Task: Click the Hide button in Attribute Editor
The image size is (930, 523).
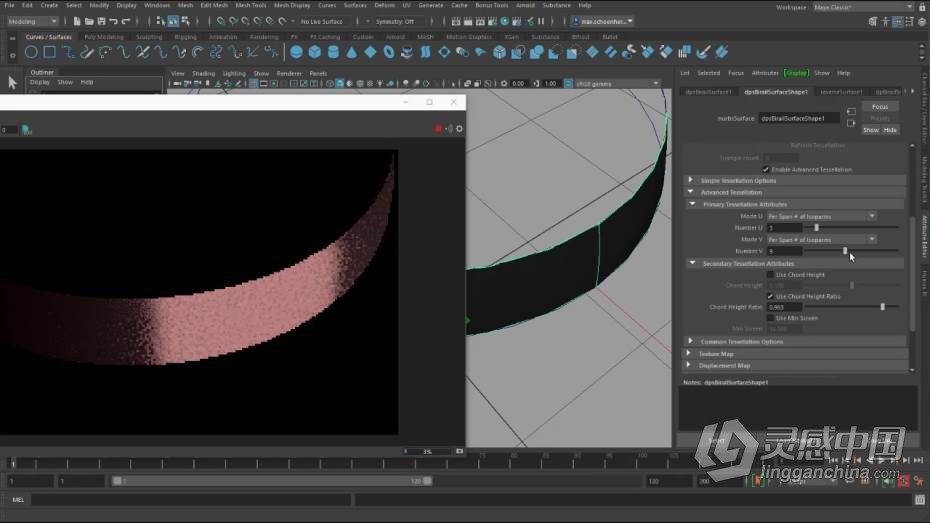Action: (x=890, y=130)
